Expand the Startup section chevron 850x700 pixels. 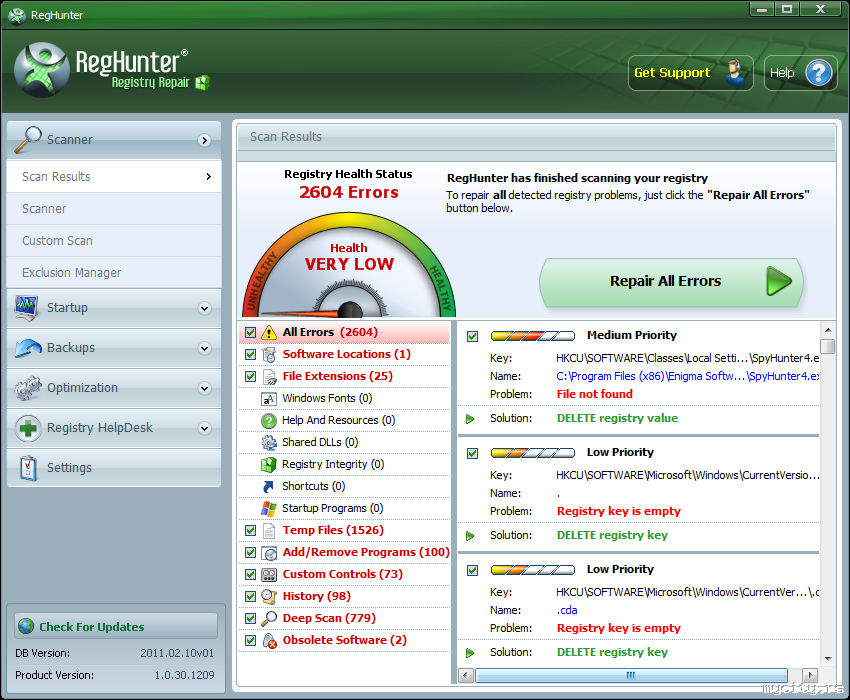click(x=204, y=309)
